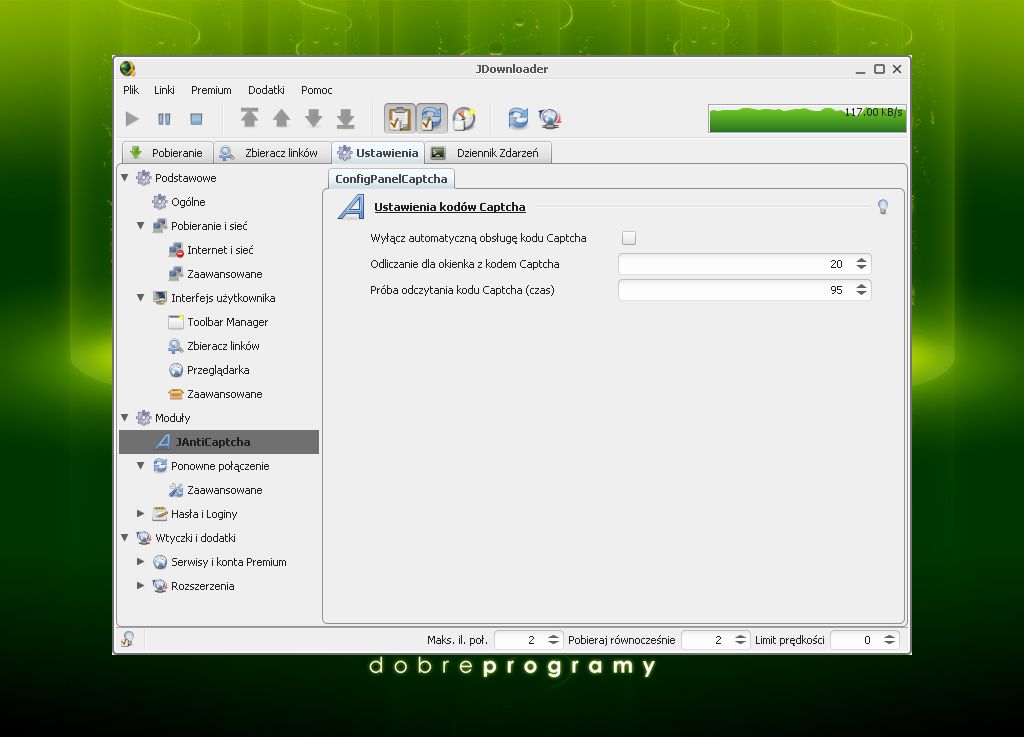Move selected item to bottom arrow icon
The image size is (1024, 737).
coord(345,119)
